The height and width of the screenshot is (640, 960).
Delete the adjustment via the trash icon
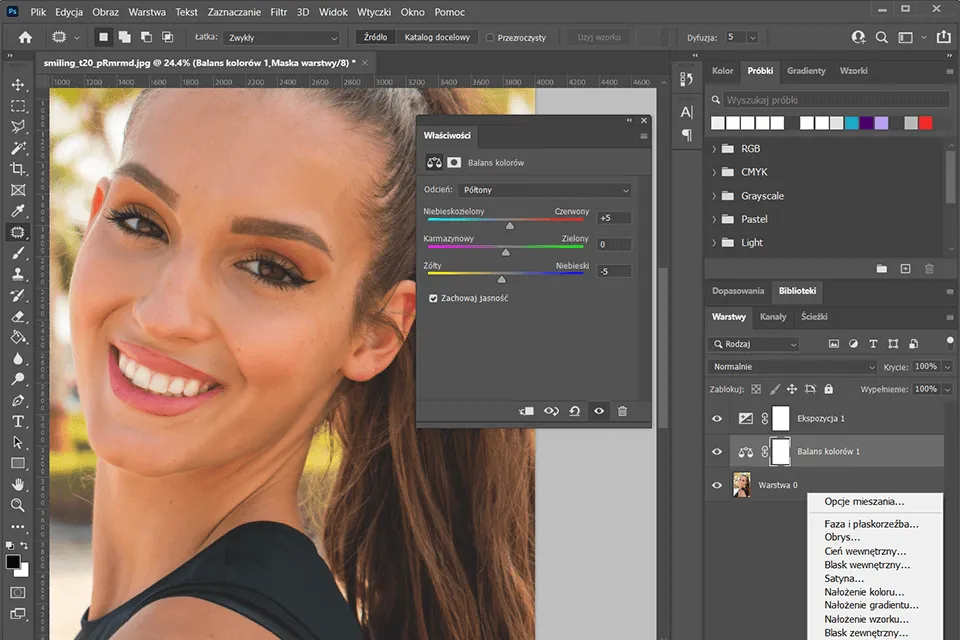point(622,410)
